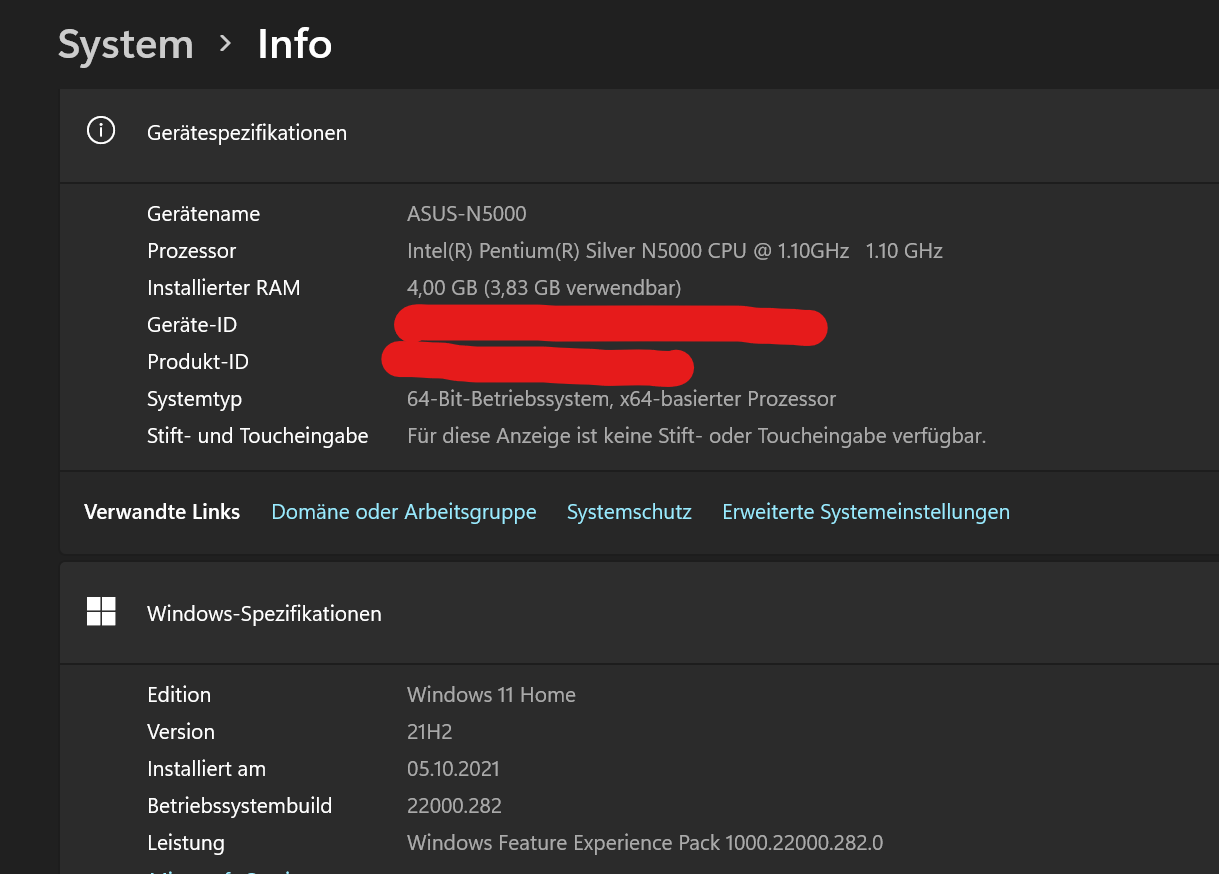
Task: Select the device name ASUS-N5000
Action: coord(466,214)
